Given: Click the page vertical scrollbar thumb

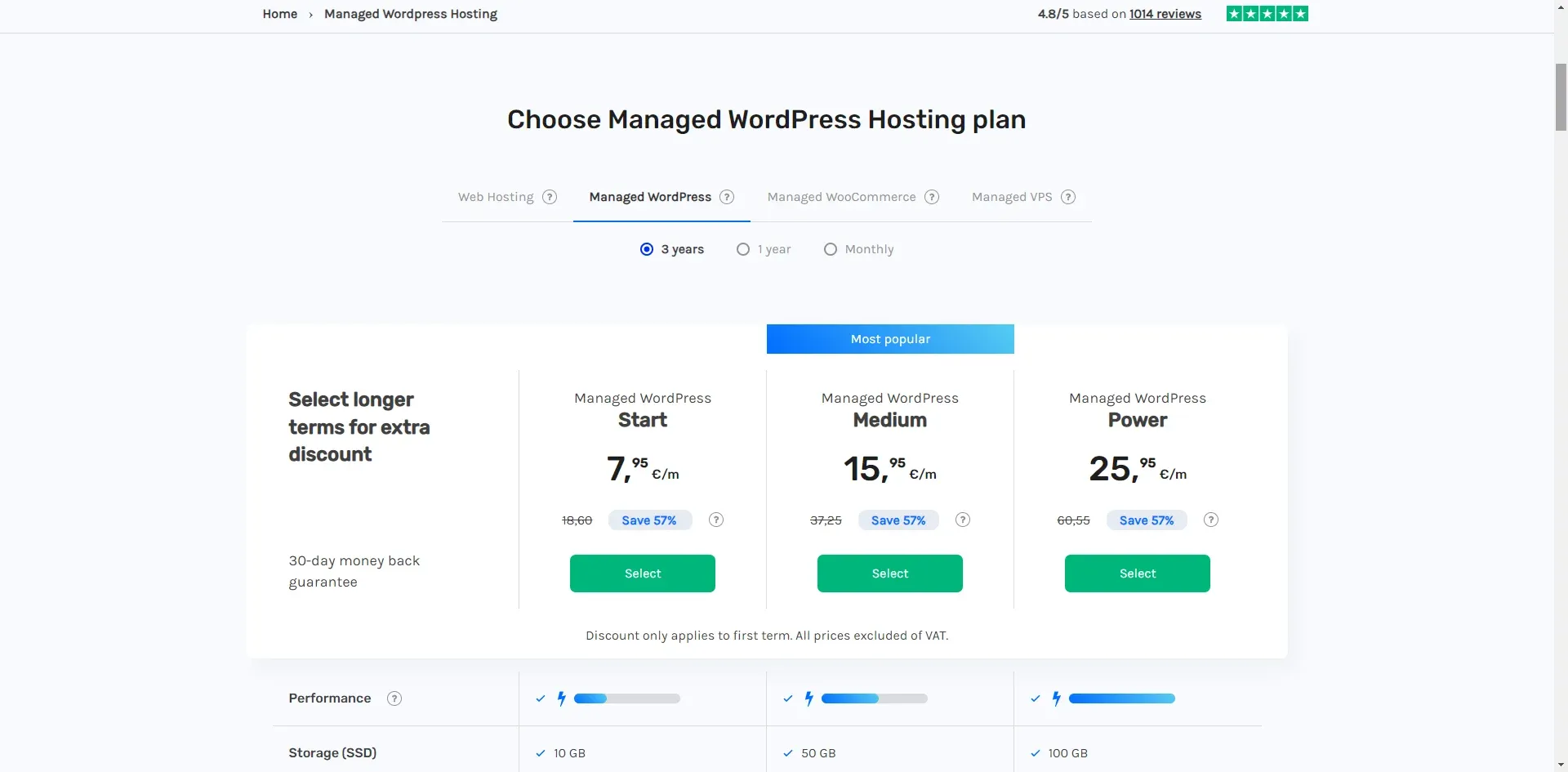Looking at the screenshot, I should (1561, 96).
